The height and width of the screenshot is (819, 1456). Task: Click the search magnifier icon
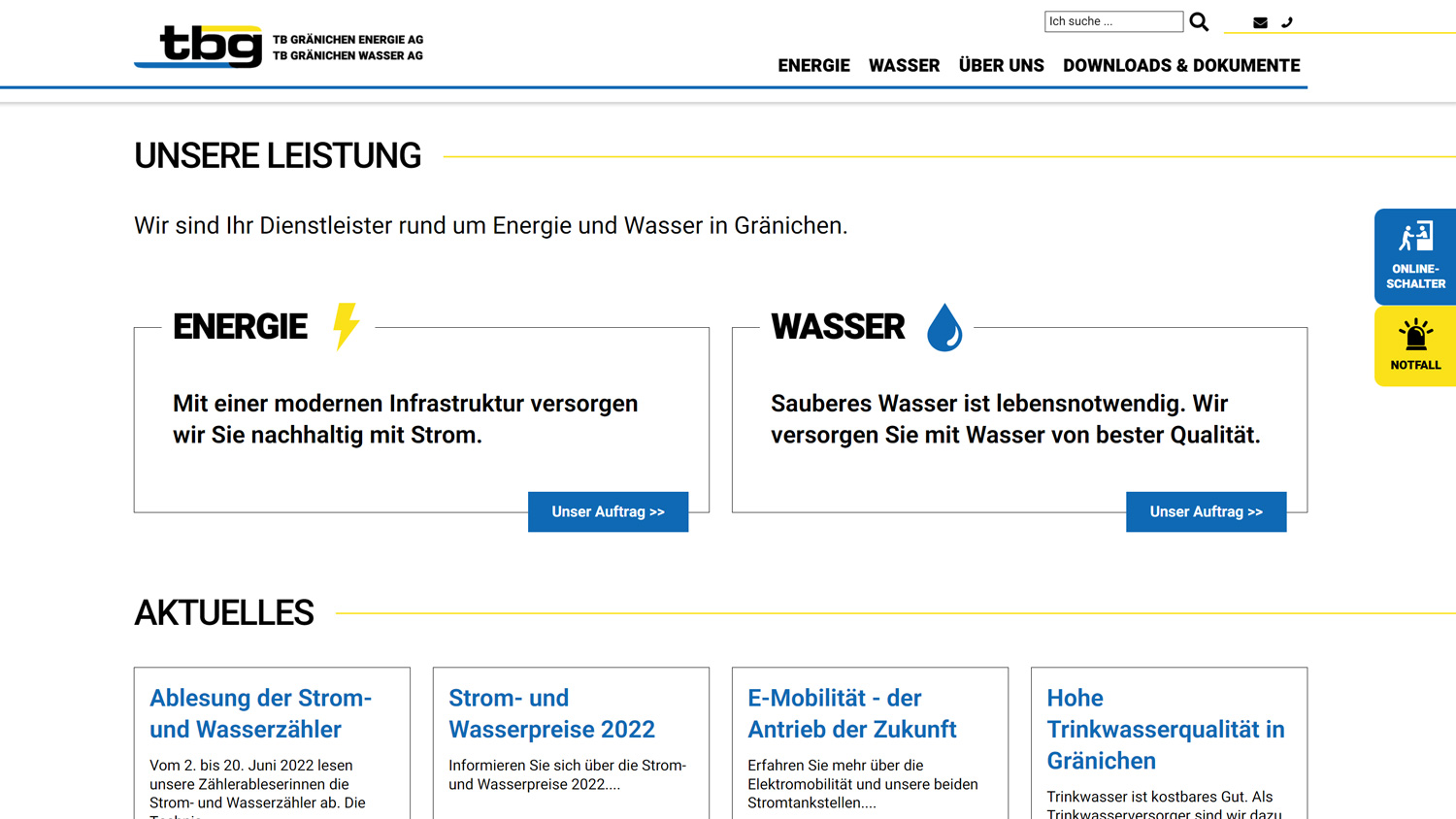(1199, 21)
